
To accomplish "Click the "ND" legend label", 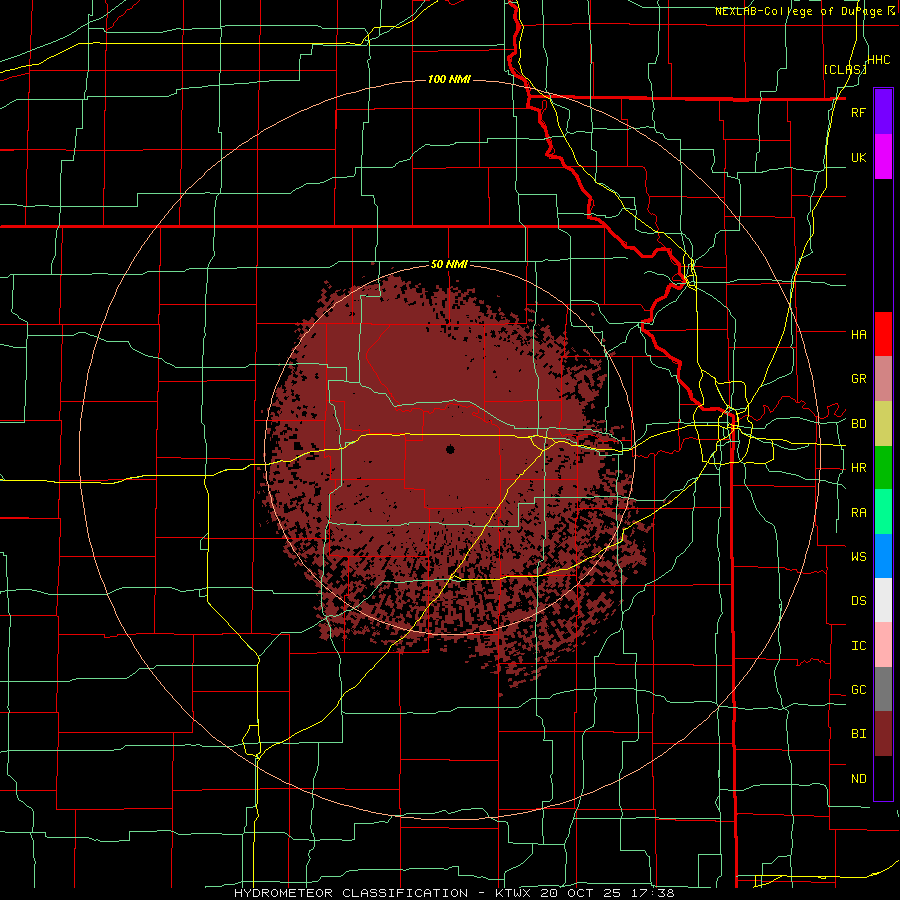I will 858,779.
